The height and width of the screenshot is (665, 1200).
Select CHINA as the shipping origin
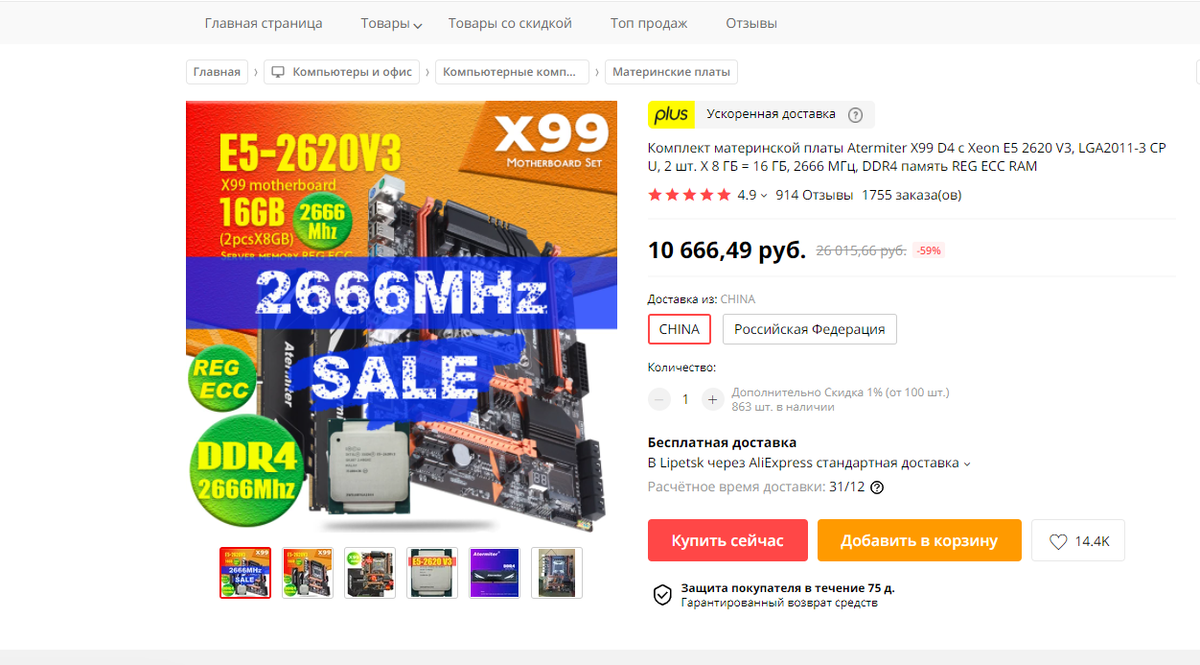[x=679, y=329]
